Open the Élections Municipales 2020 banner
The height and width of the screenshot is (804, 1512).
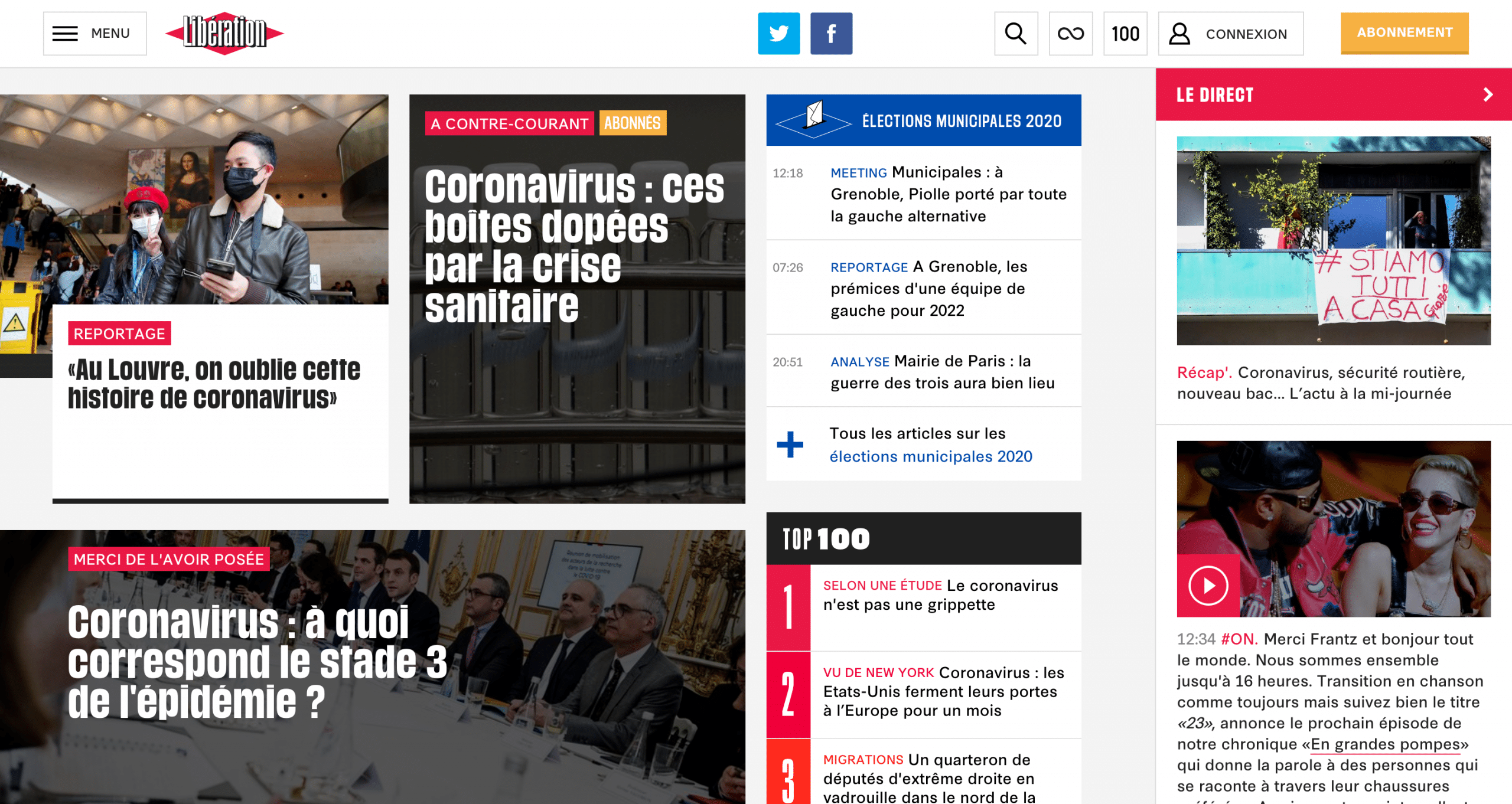click(923, 120)
